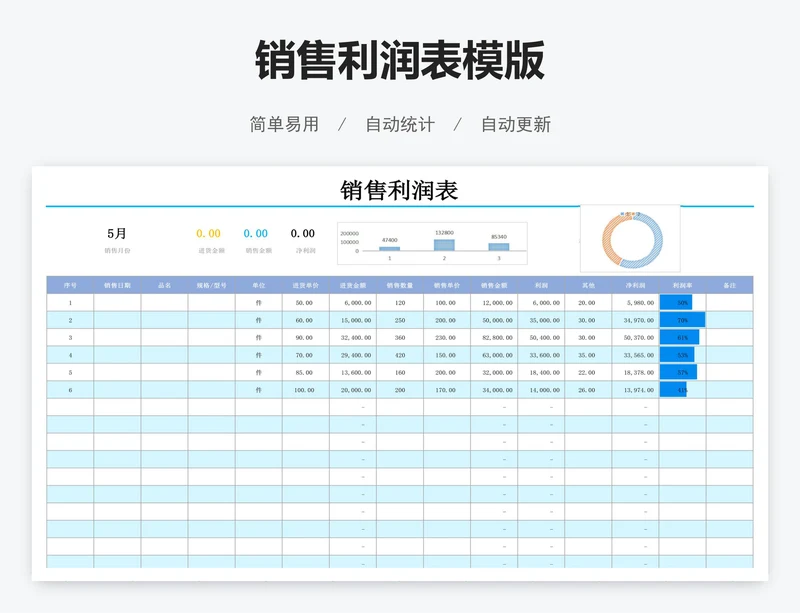Click the 销售日期 column header
Image resolution: width=800 pixels, height=613 pixels.
(x=117, y=285)
